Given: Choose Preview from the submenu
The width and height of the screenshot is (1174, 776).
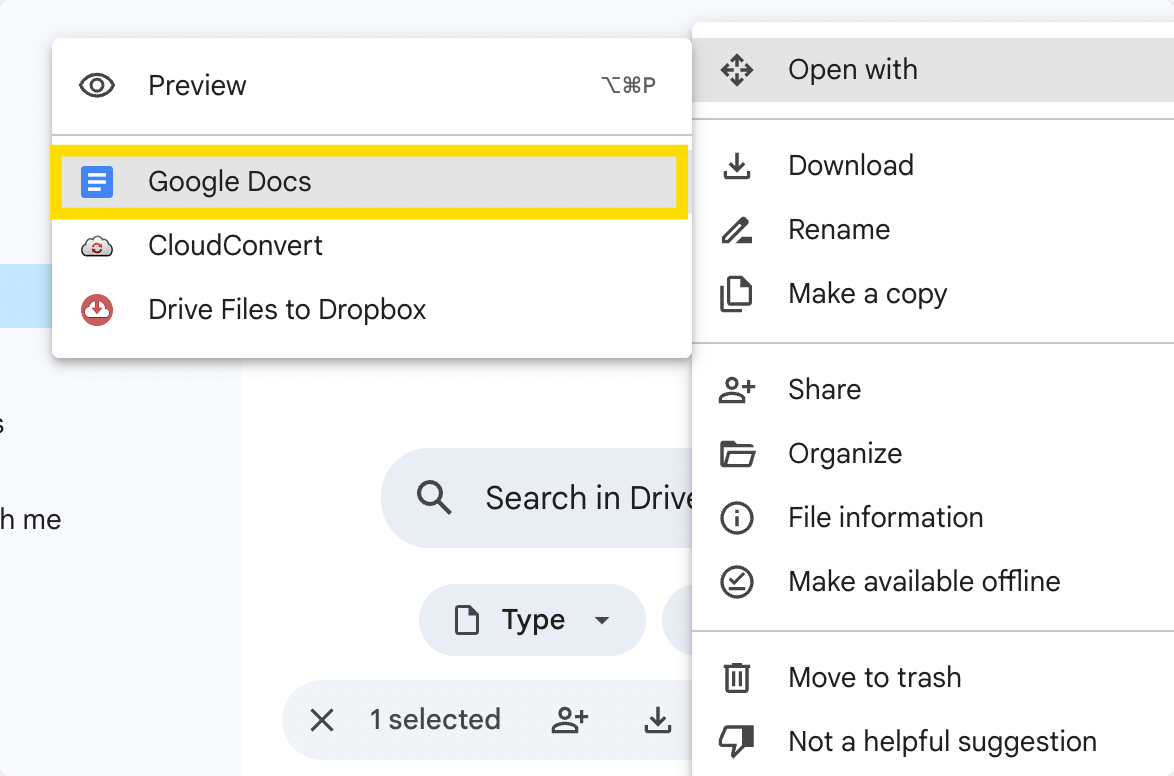Looking at the screenshot, I should [371, 85].
